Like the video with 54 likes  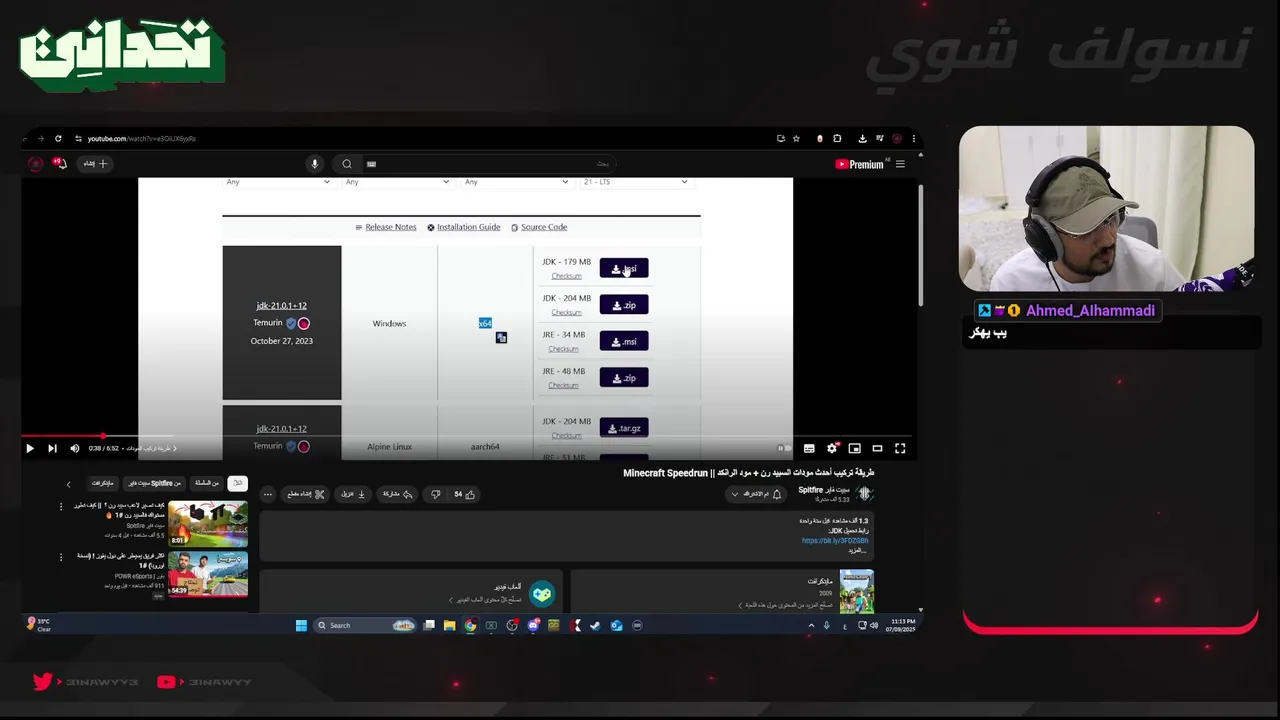[x=465, y=494]
